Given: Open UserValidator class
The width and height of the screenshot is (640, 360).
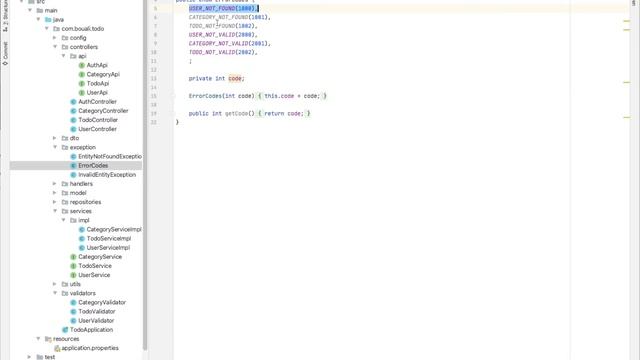Looking at the screenshot, I should pos(96,321).
